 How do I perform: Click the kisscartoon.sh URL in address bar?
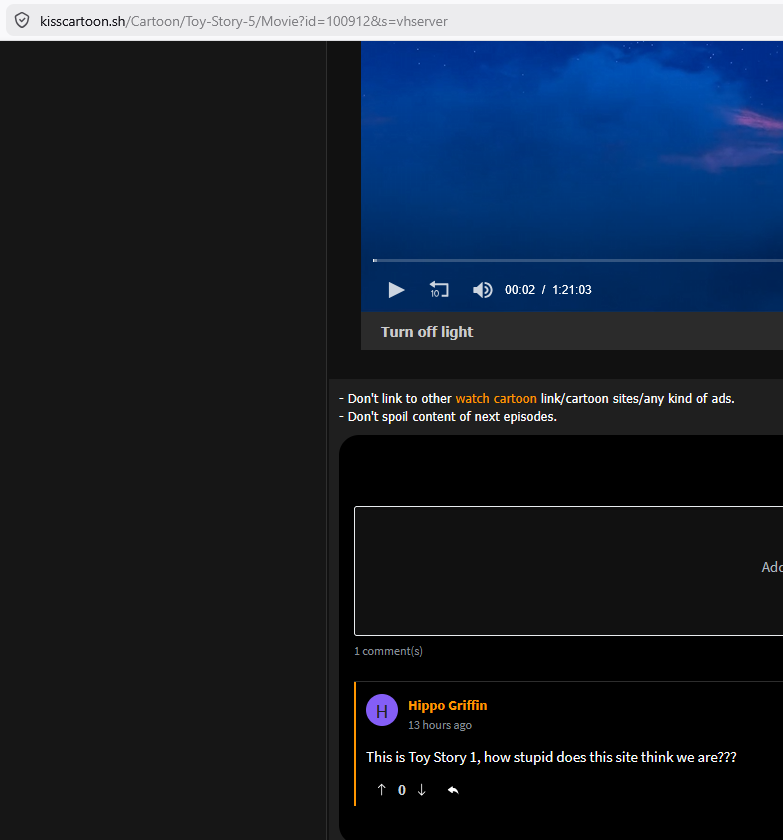pos(244,21)
